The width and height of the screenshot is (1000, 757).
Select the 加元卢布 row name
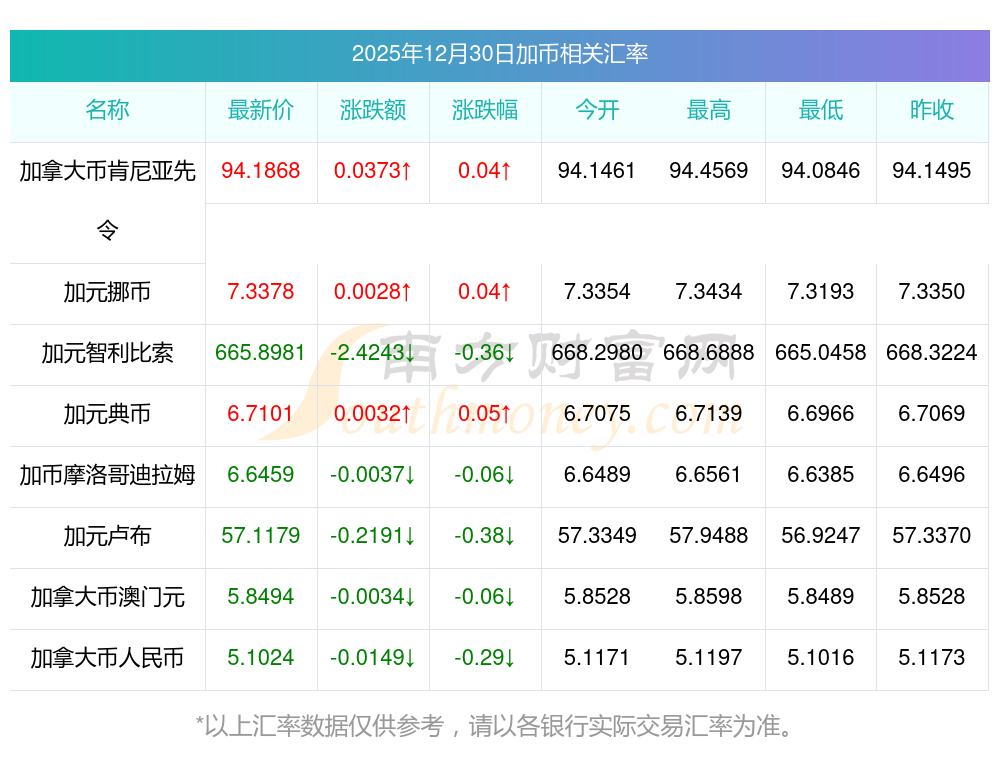(107, 536)
